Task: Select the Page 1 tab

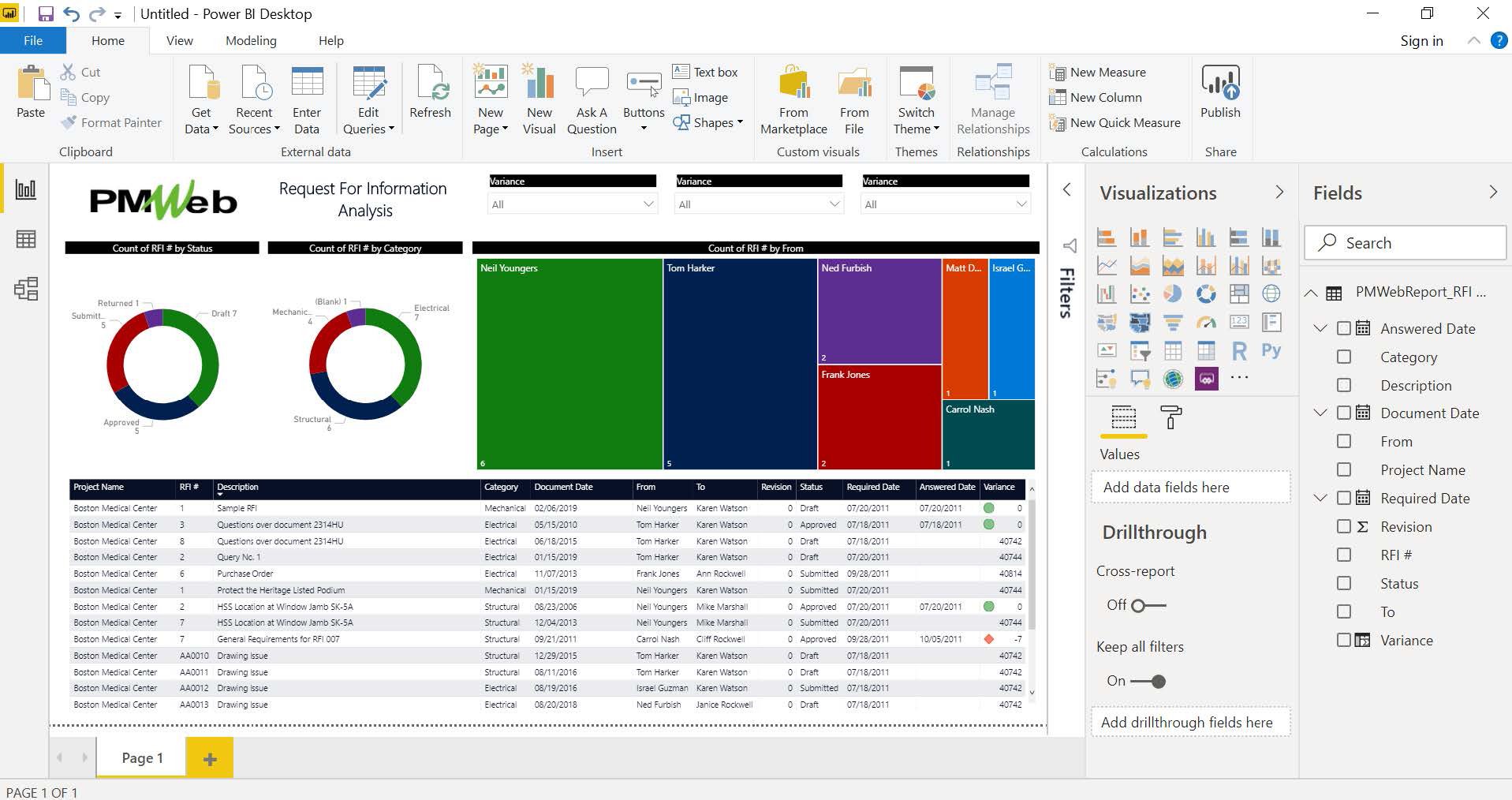Action: click(142, 757)
